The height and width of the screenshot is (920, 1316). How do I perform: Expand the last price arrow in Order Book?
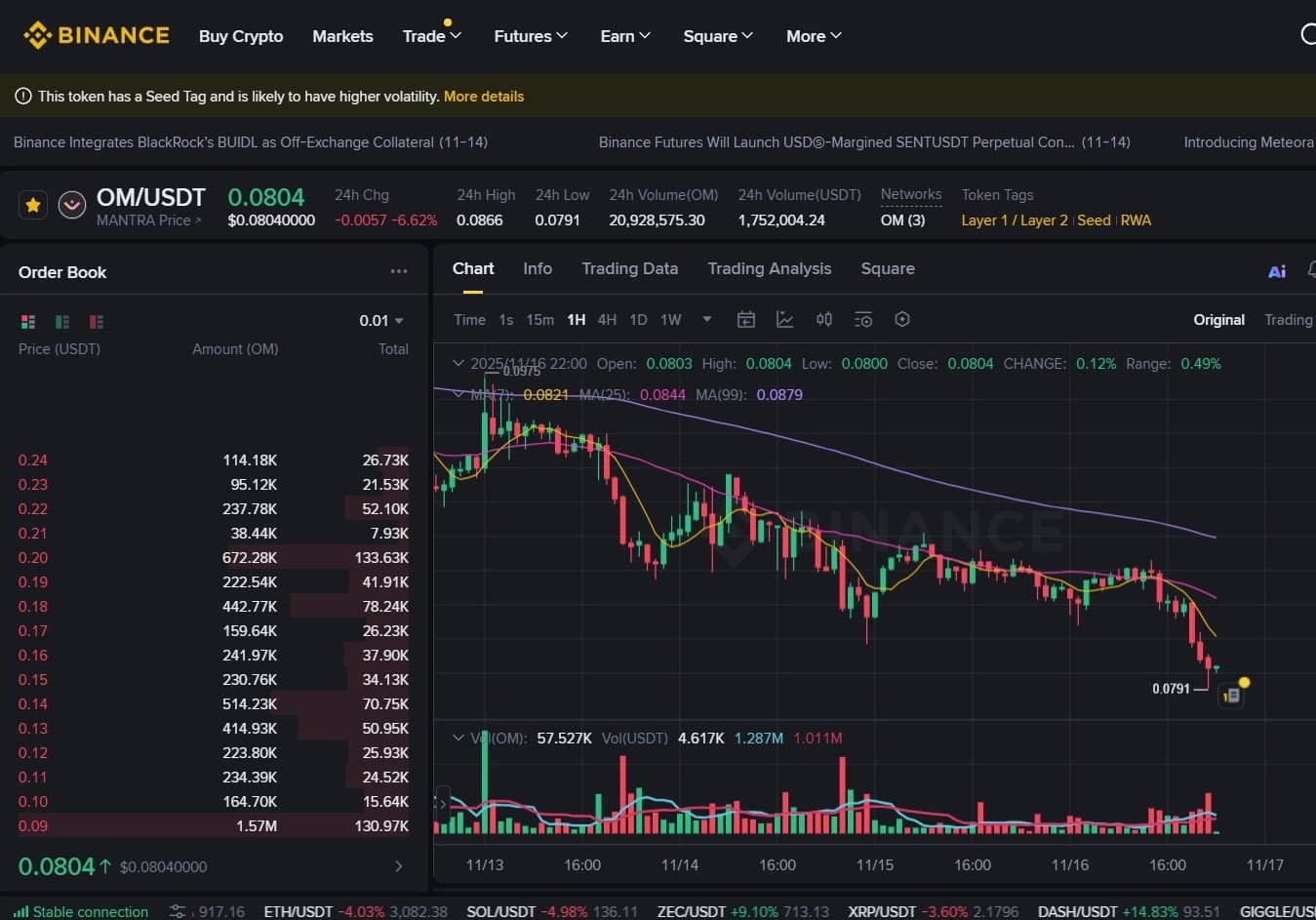[398, 866]
